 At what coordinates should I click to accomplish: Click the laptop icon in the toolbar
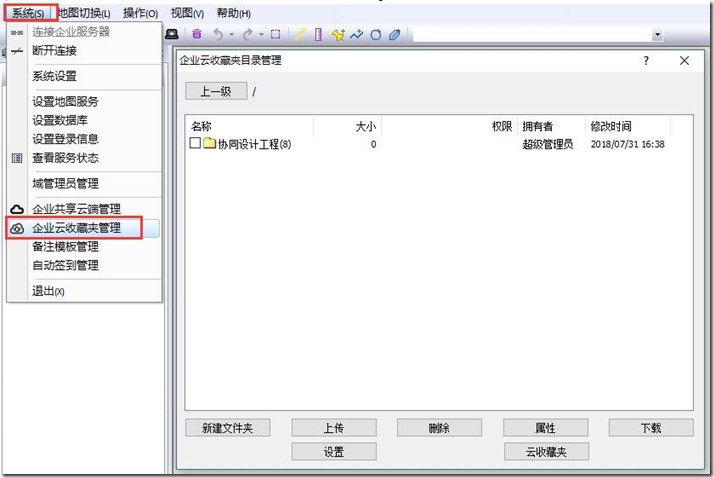click(x=172, y=35)
